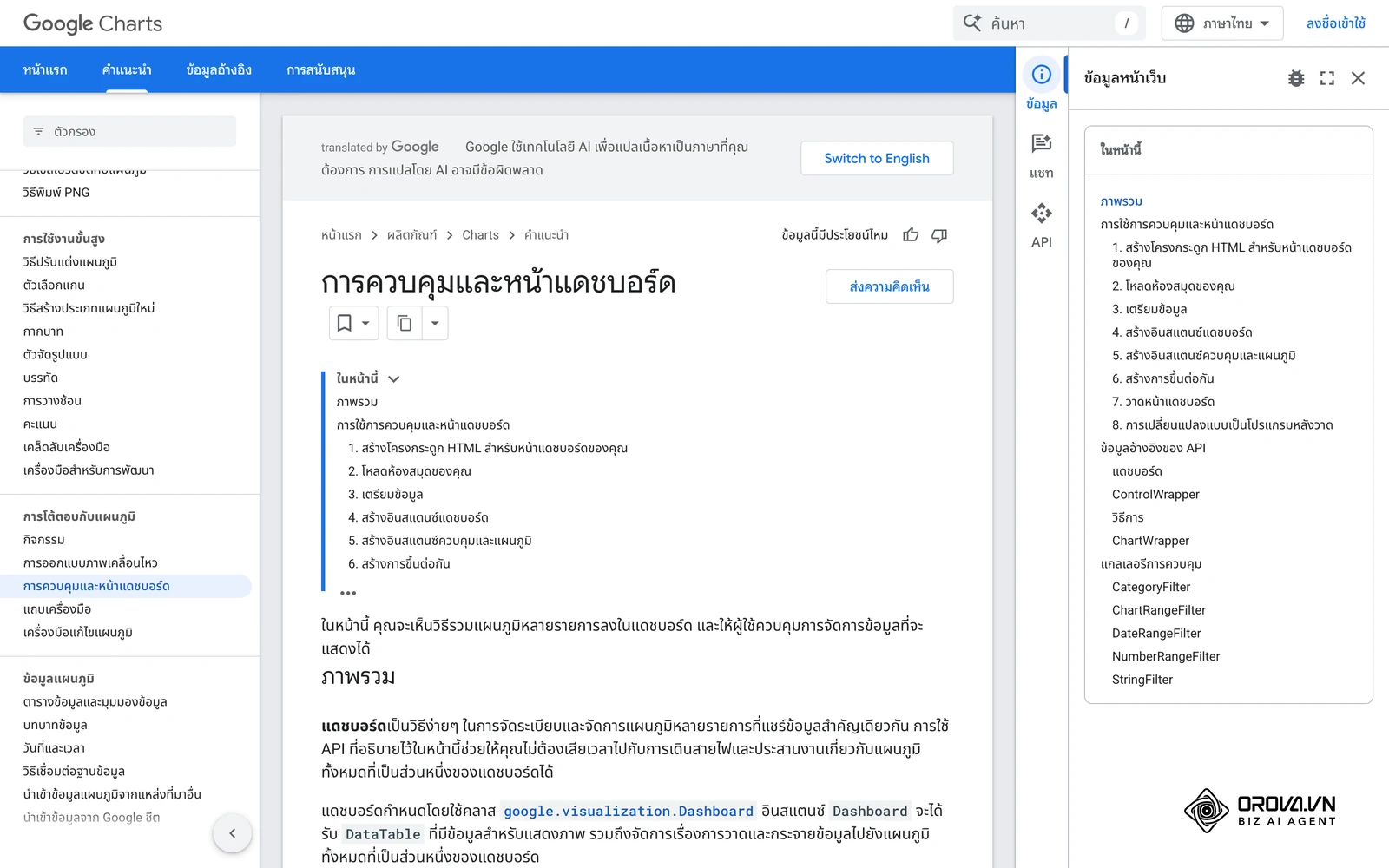Screen dimensions: 1389x868
Task: Jump to ControlWrapper in side panel
Action: [x=1155, y=494]
